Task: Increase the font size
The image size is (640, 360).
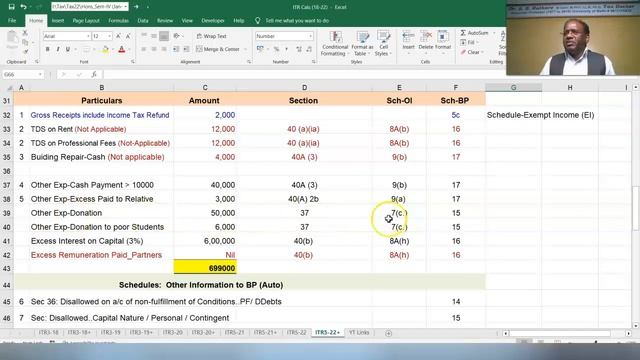Action: (118, 36)
